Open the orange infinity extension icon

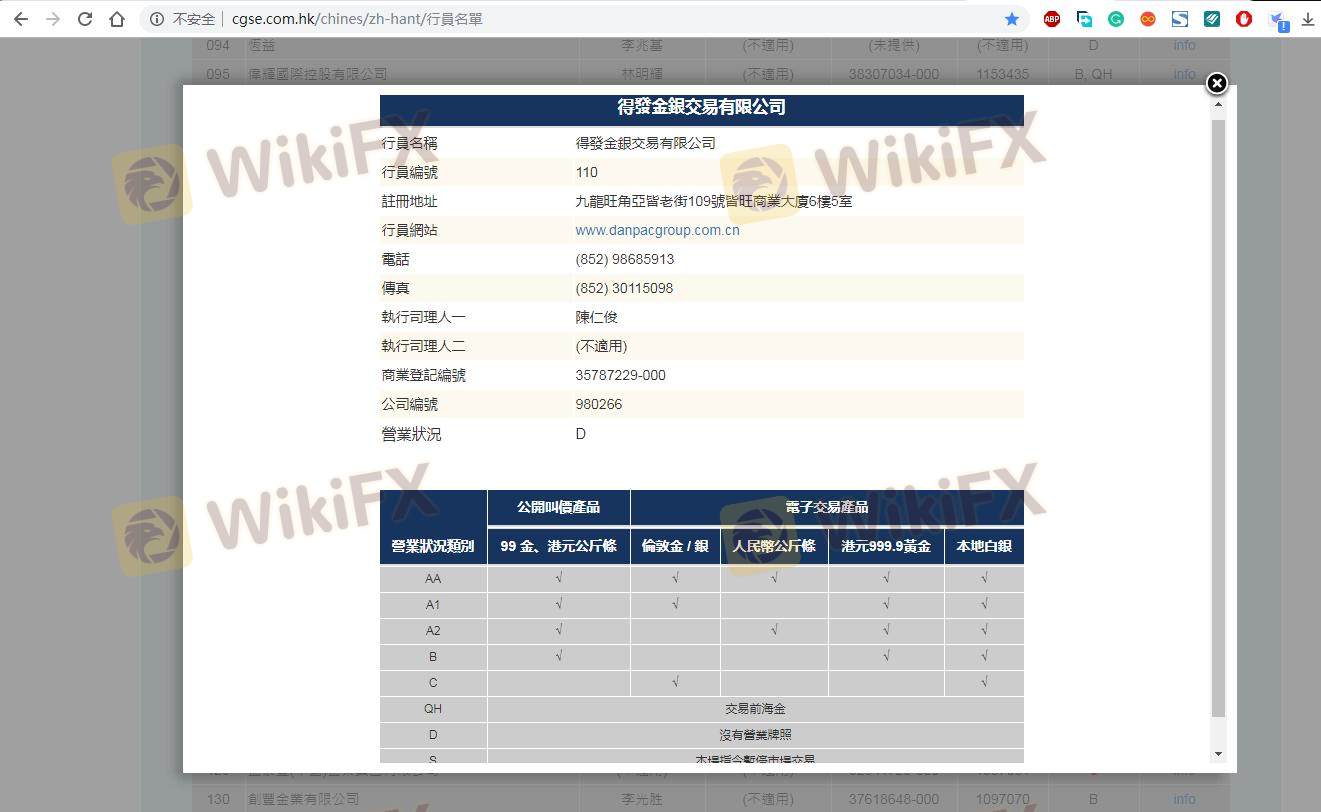(x=1148, y=19)
